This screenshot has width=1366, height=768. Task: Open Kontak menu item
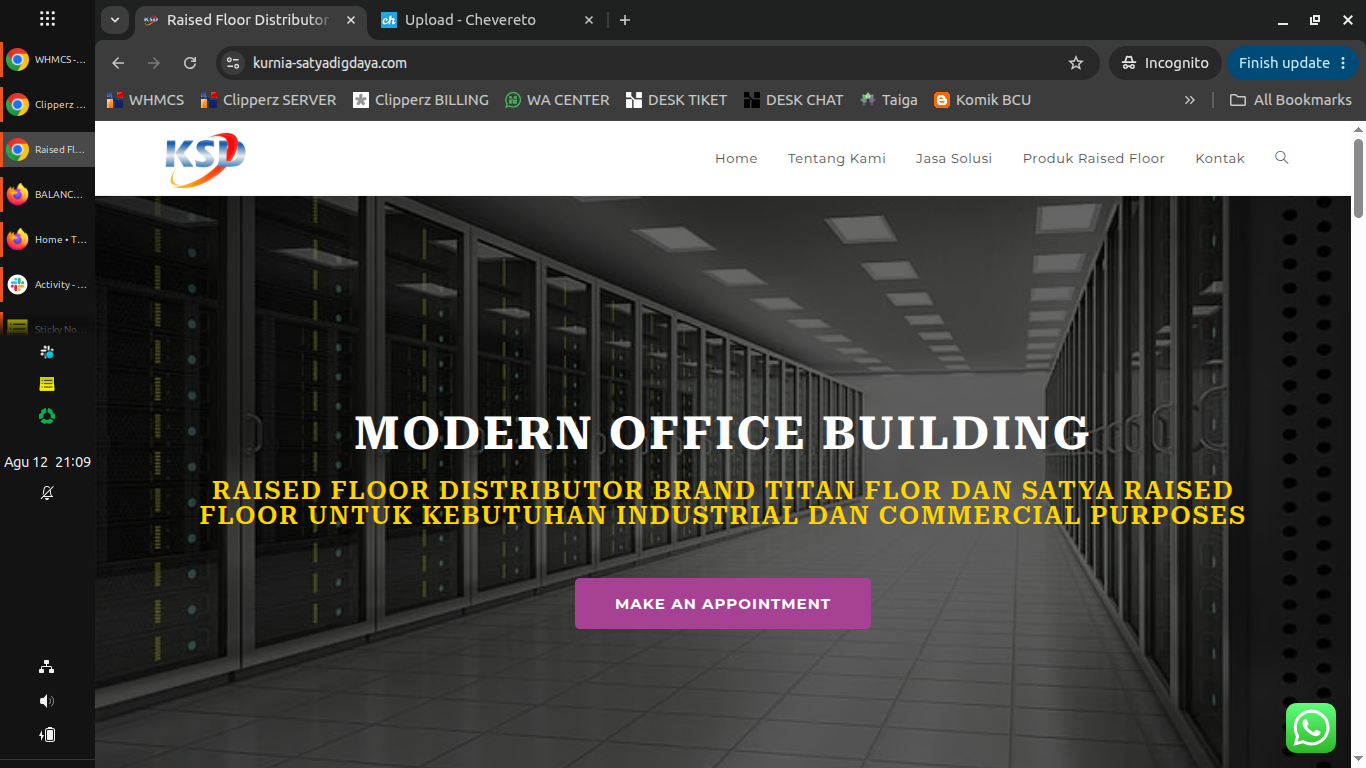pyautogui.click(x=1220, y=158)
